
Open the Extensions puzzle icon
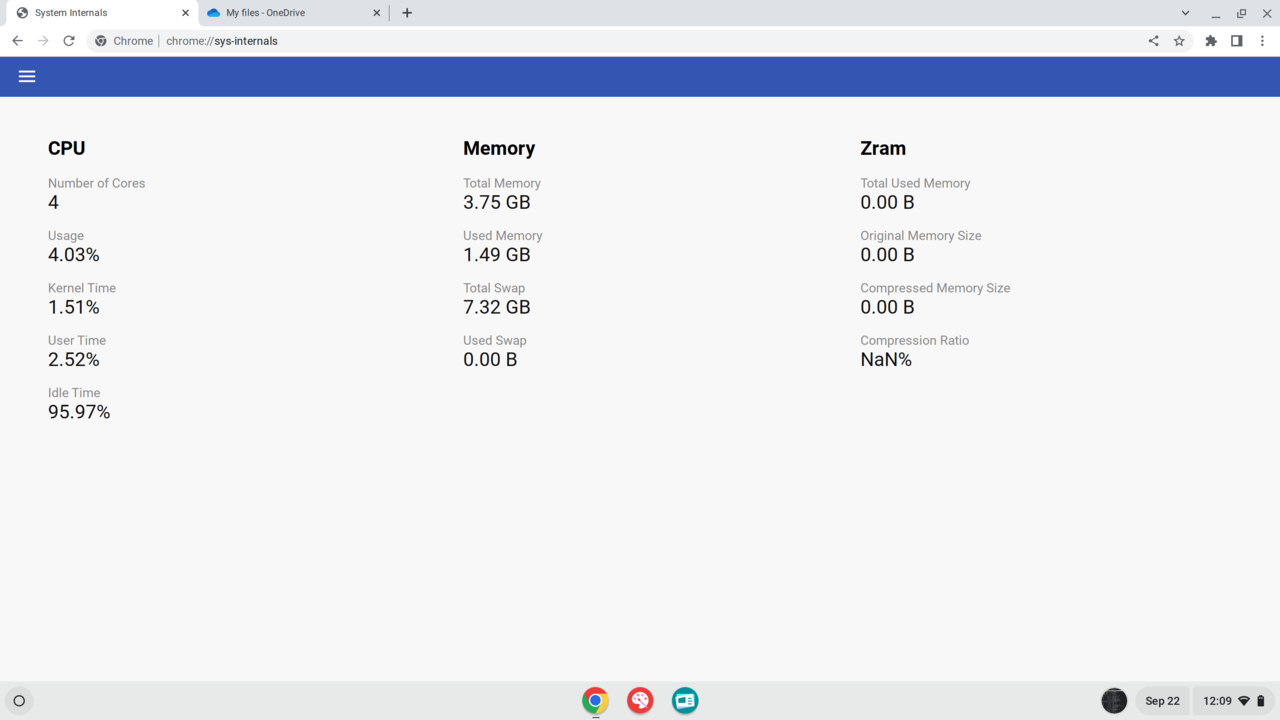coord(1211,41)
